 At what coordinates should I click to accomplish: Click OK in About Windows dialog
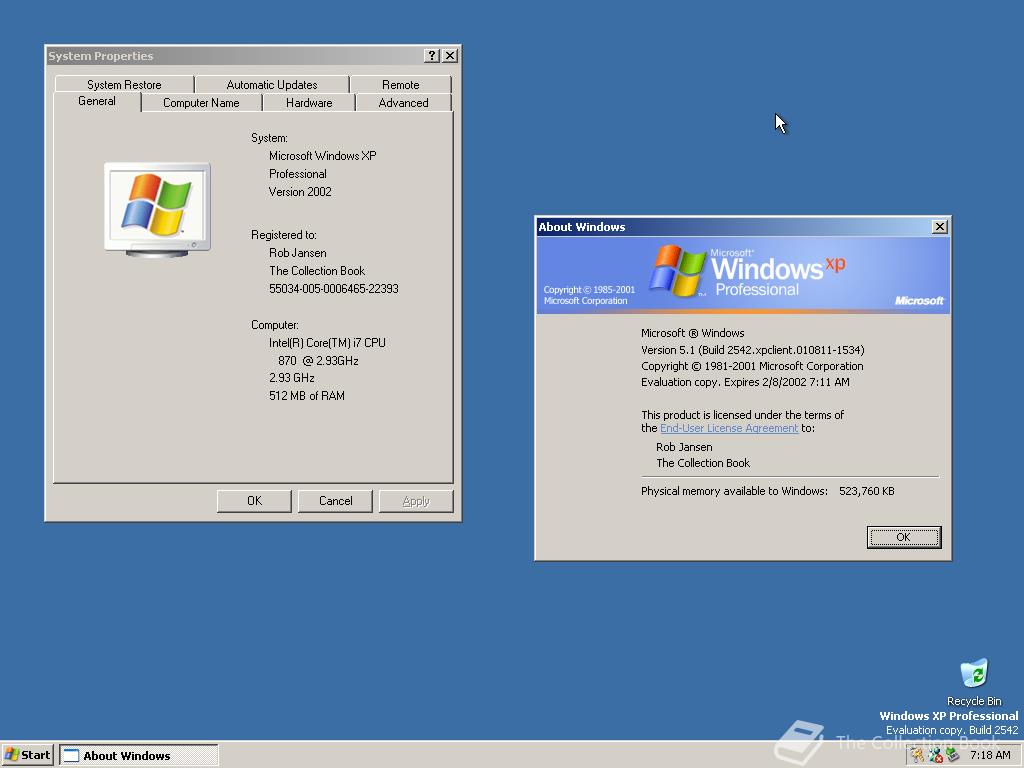[904, 537]
